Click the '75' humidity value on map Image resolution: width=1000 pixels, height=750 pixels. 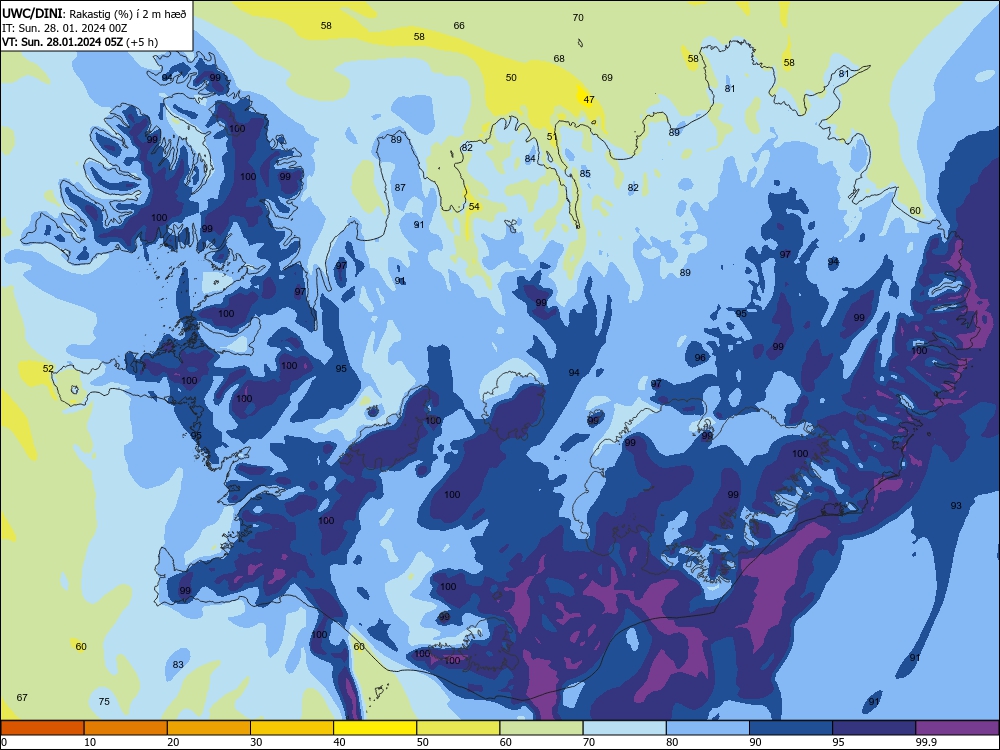[104, 702]
